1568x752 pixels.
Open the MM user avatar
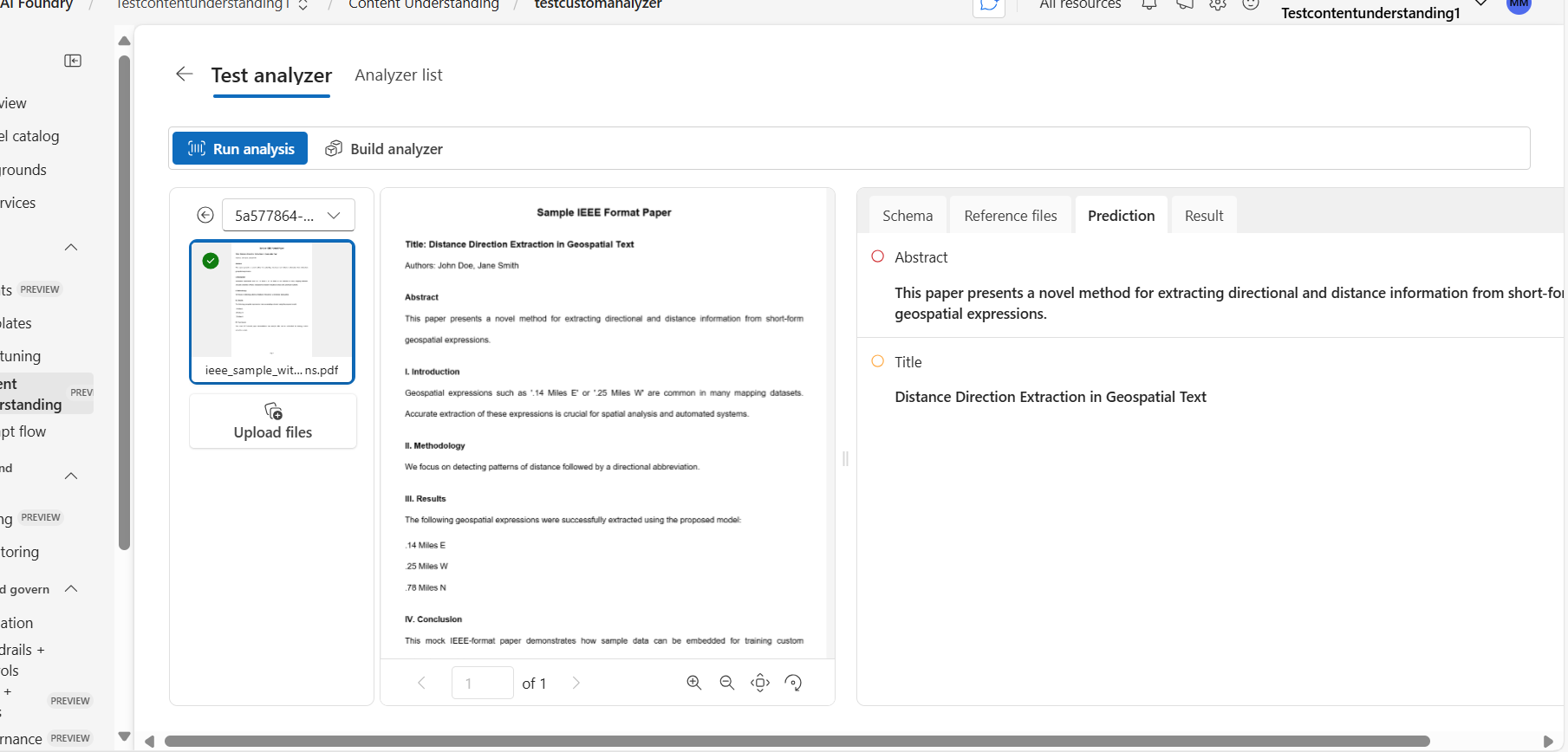[x=1519, y=5]
